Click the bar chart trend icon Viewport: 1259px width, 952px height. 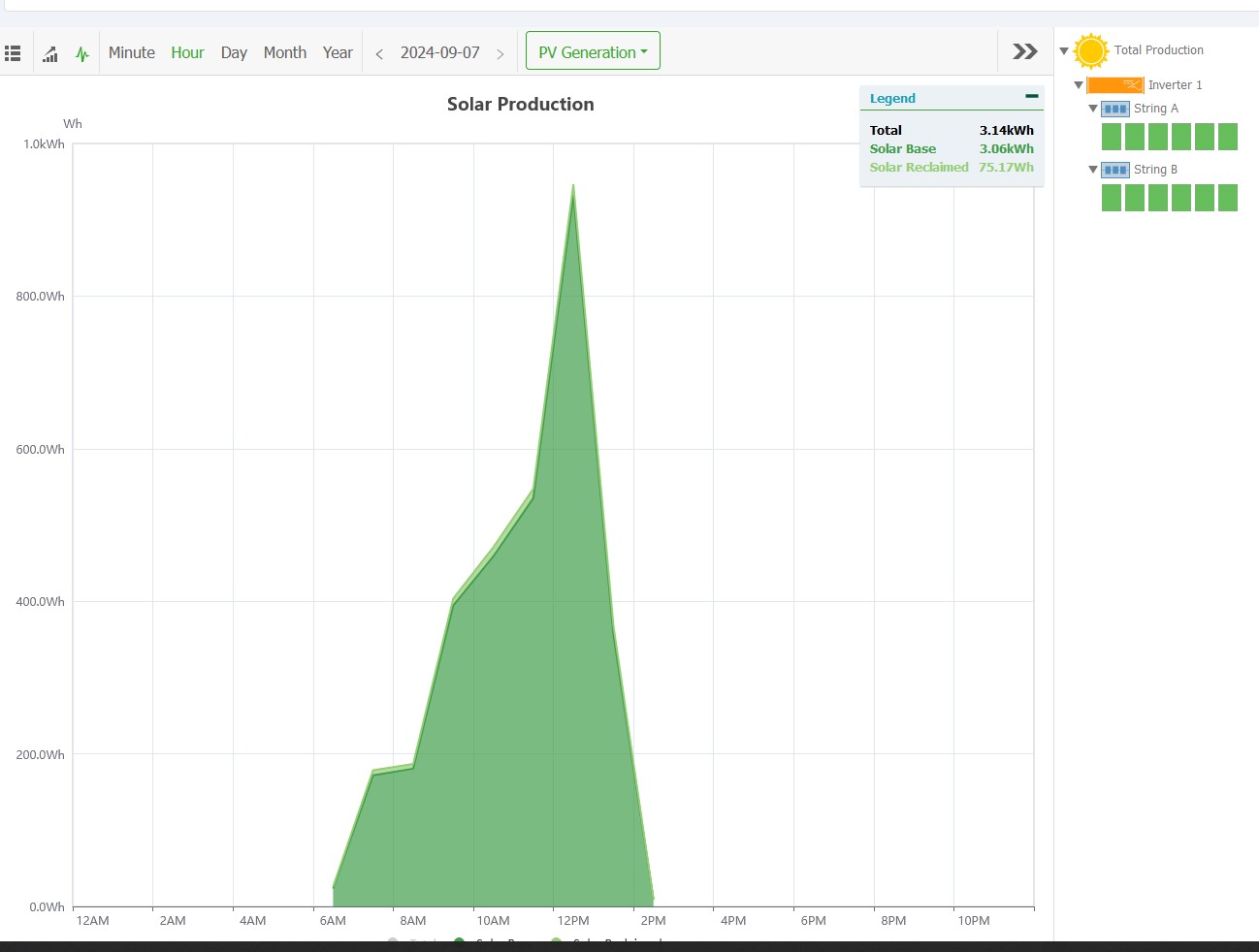click(x=50, y=54)
